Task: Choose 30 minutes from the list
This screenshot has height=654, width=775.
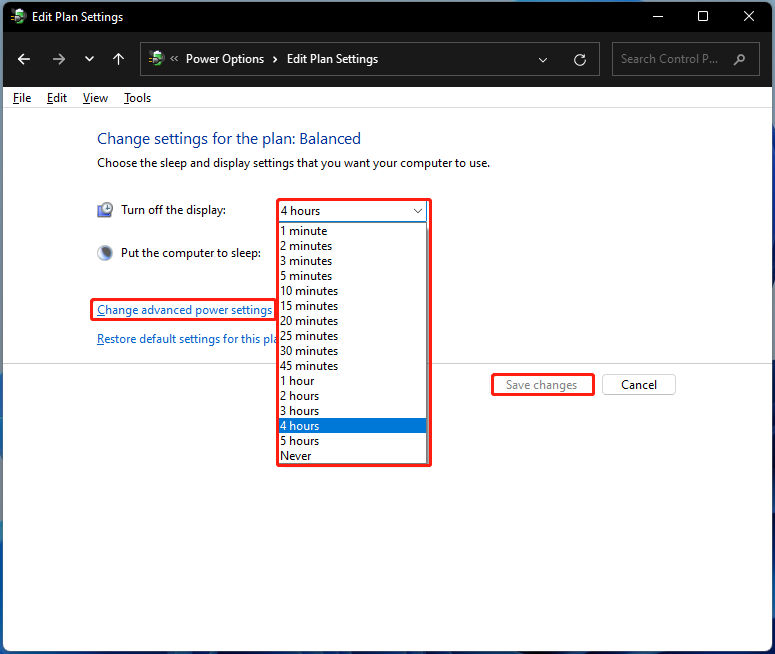Action: point(353,351)
